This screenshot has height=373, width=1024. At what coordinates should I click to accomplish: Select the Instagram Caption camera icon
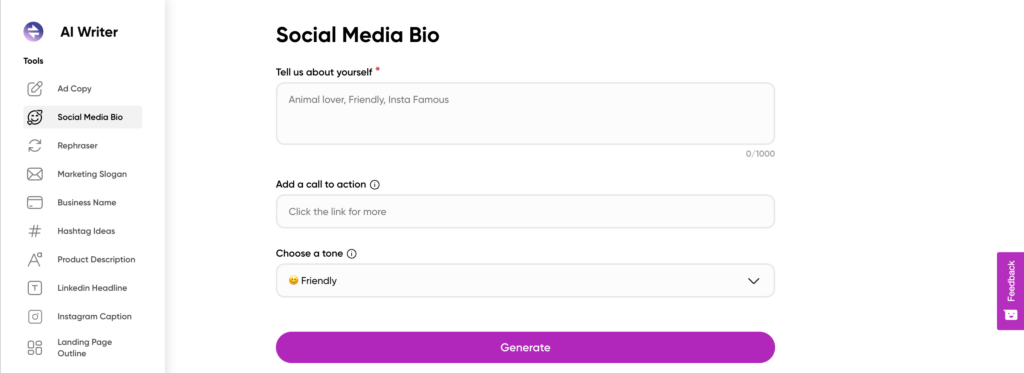pyautogui.click(x=35, y=316)
